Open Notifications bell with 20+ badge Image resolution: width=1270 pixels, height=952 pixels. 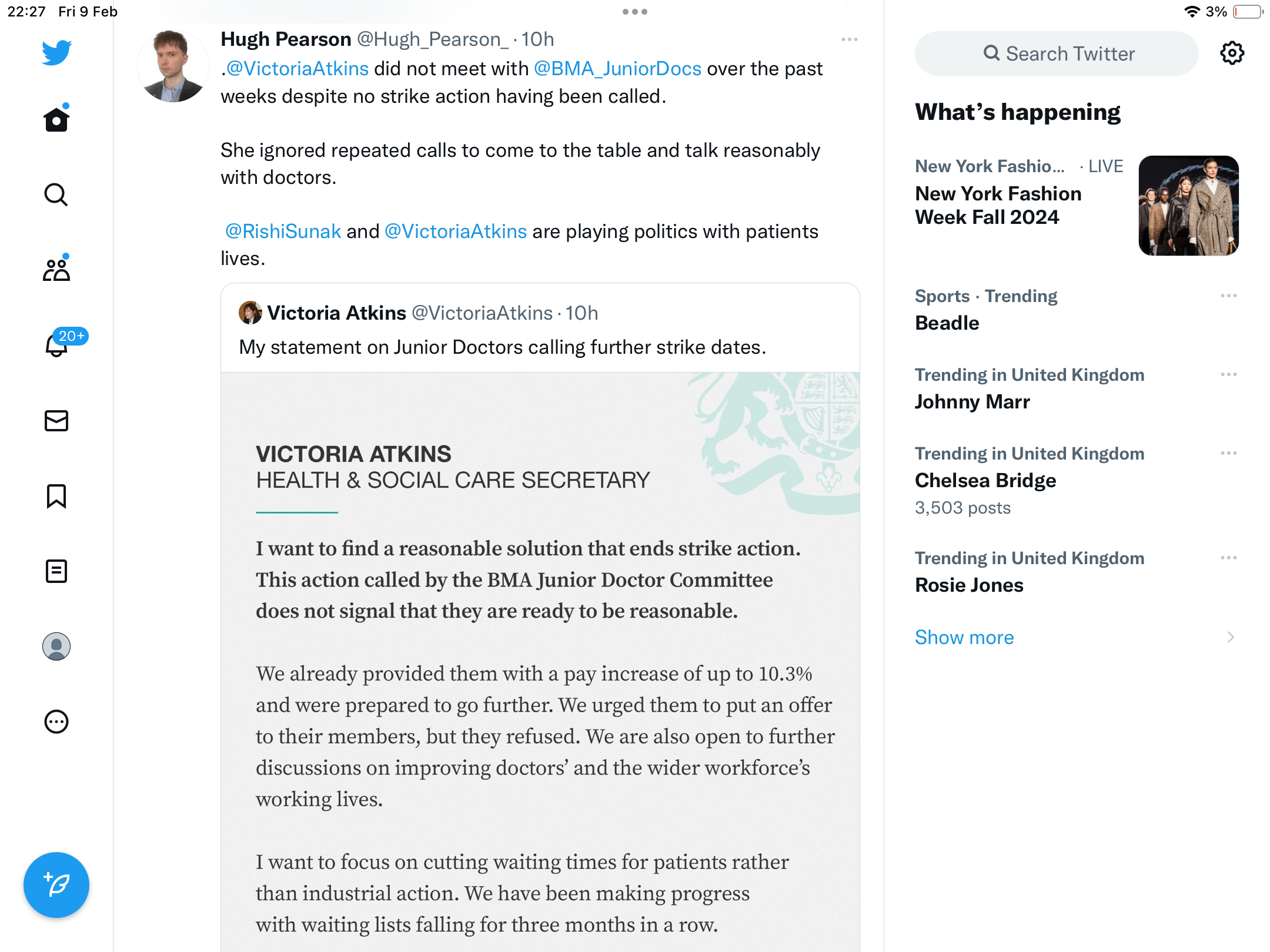click(56, 345)
